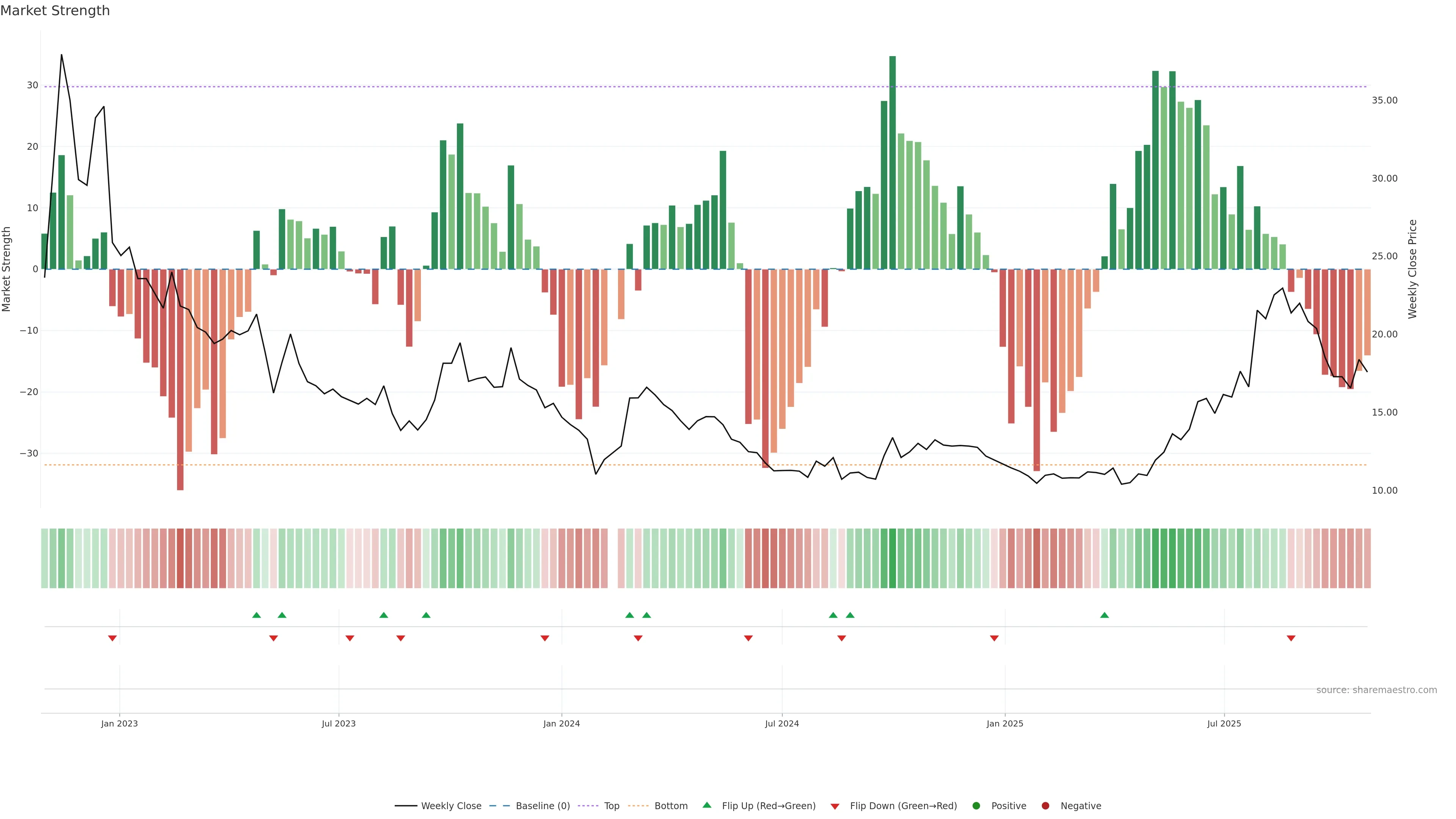The width and height of the screenshot is (1456, 819).
Task: Click the tallest green bar near late 2024
Action: (893, 164)
